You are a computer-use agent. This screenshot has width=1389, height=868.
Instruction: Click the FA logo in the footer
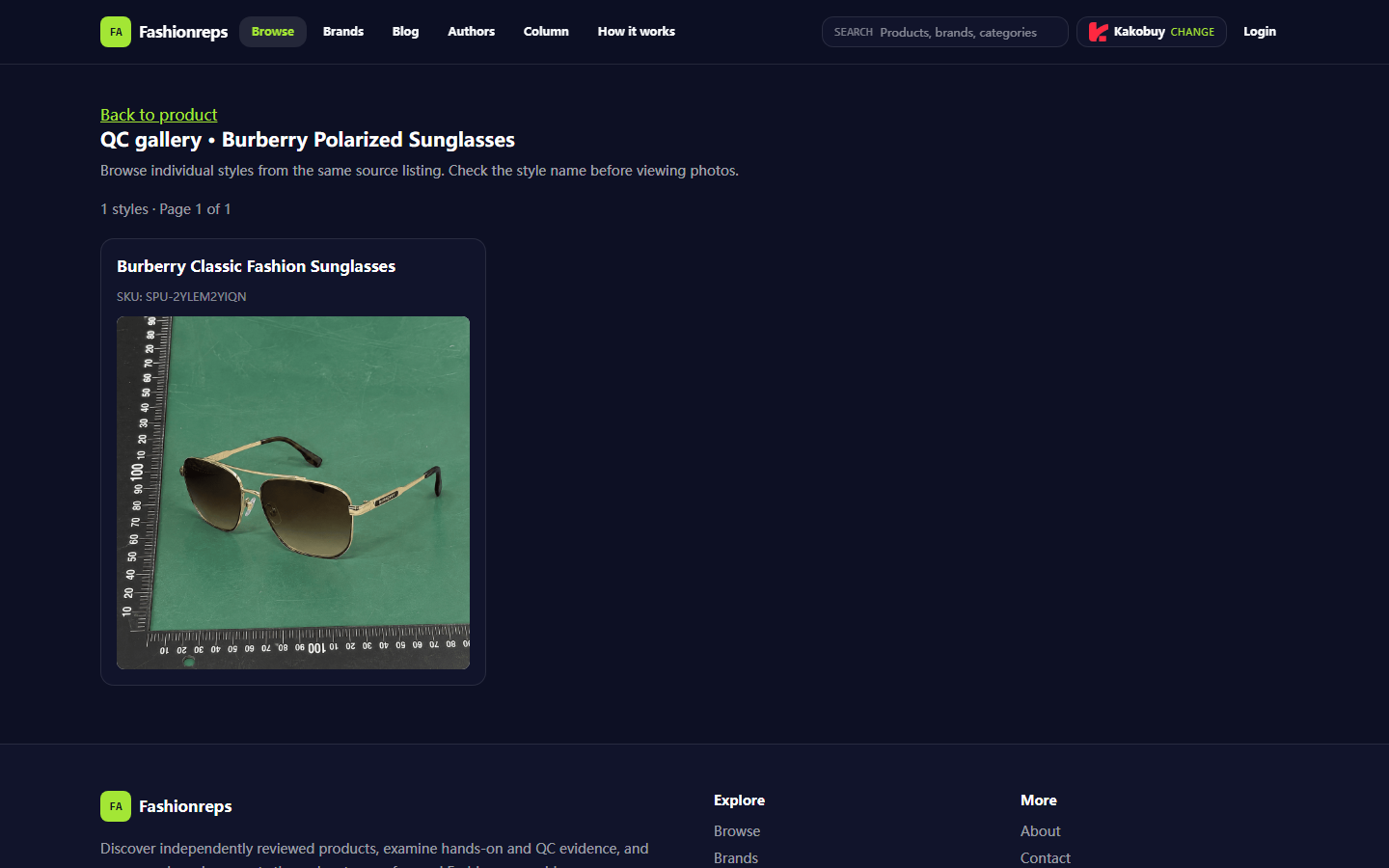click(x=116, y=806)
